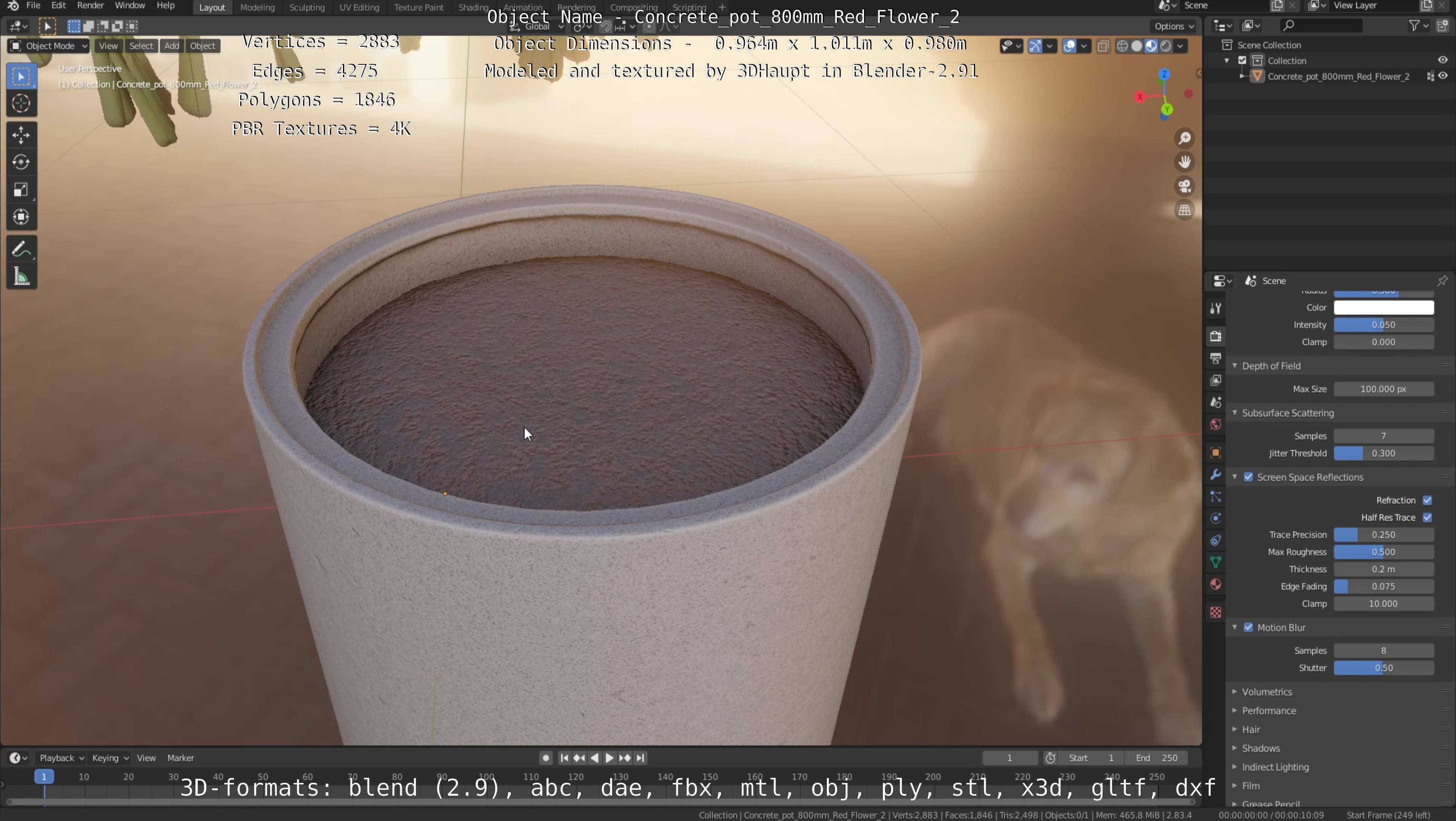Hide Concrete_pot_800mm_Red_Flower_2 via eye icon
Viewport: 1456px width, 821px height.
pos(1443,76)
